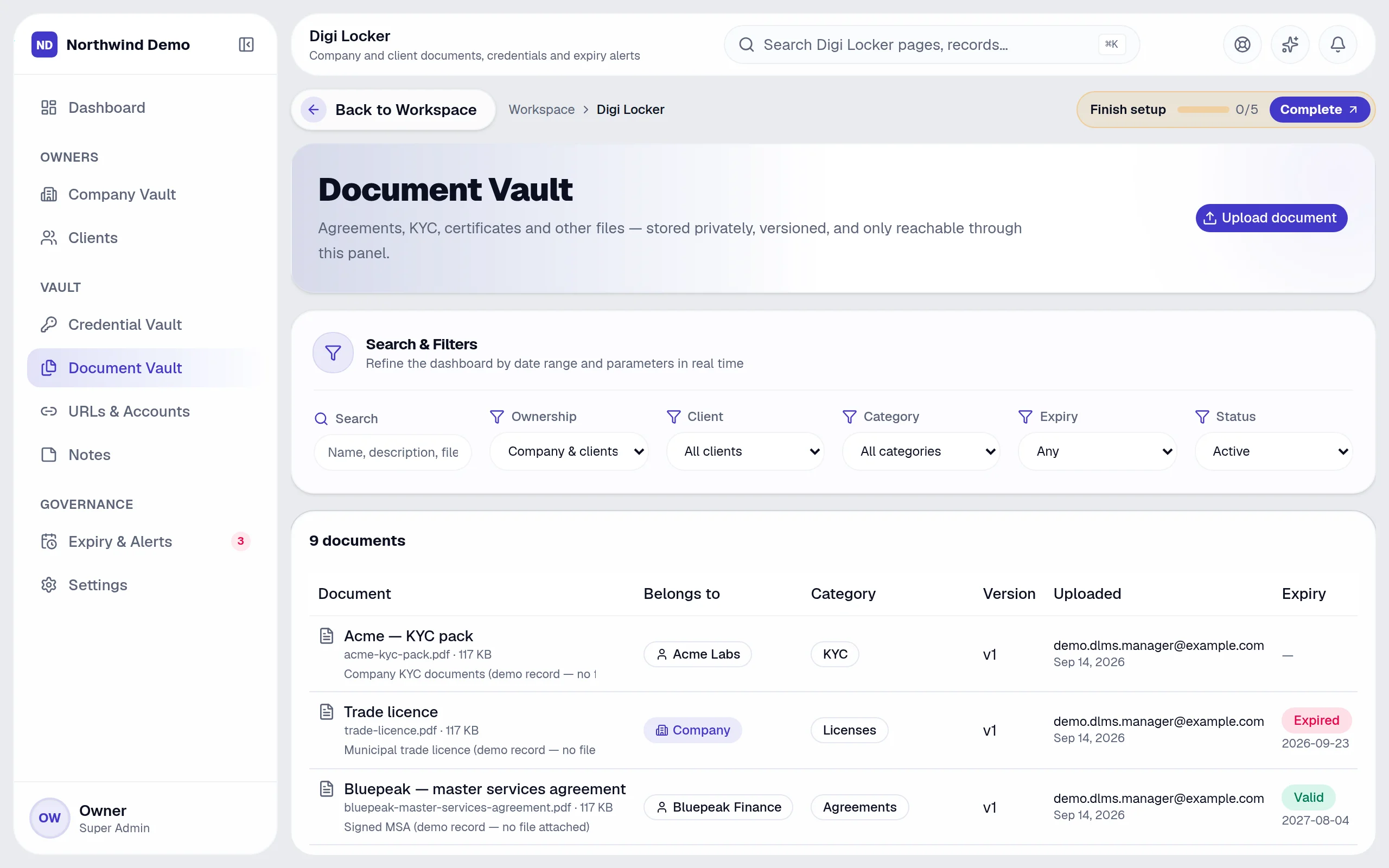Focus the Digi Locker global search box
The height and width of the screenshot is (868, 1389).
pos(931,45)
